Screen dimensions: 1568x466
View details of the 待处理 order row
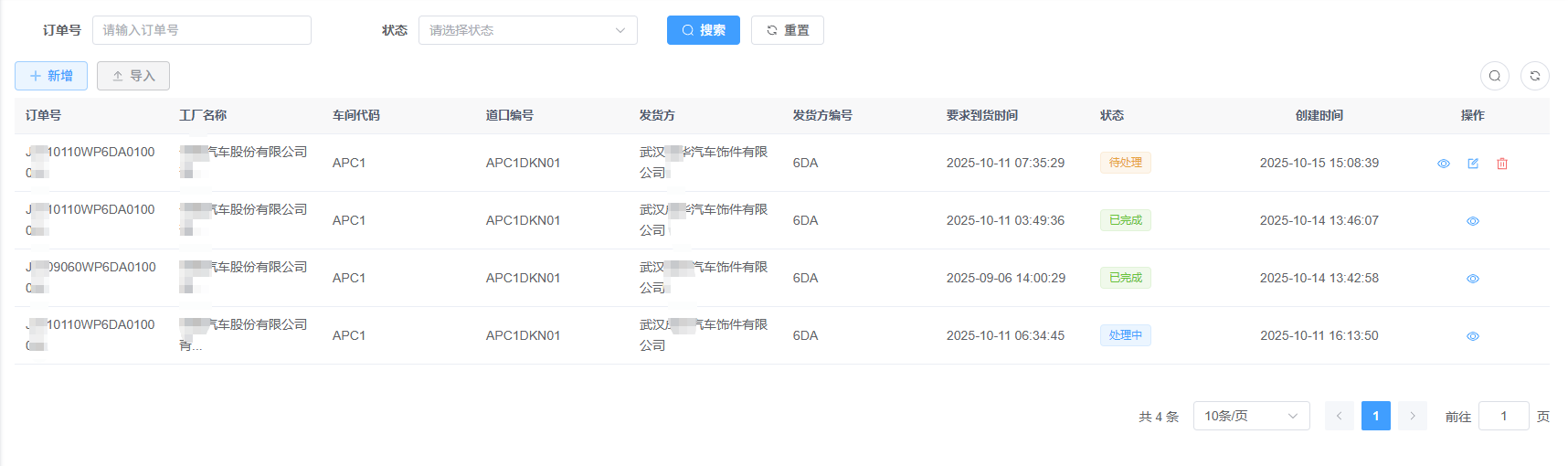coord(1444,164)
